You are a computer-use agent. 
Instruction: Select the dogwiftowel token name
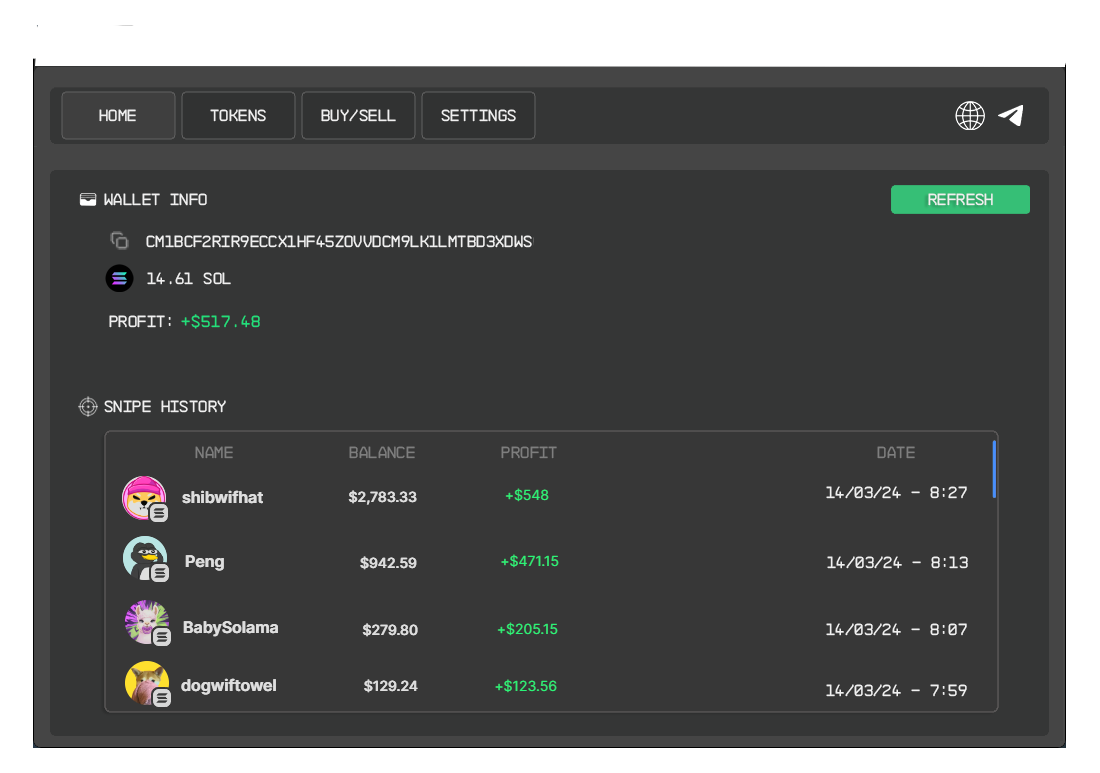pyautogui.click(x=229, y=685)
